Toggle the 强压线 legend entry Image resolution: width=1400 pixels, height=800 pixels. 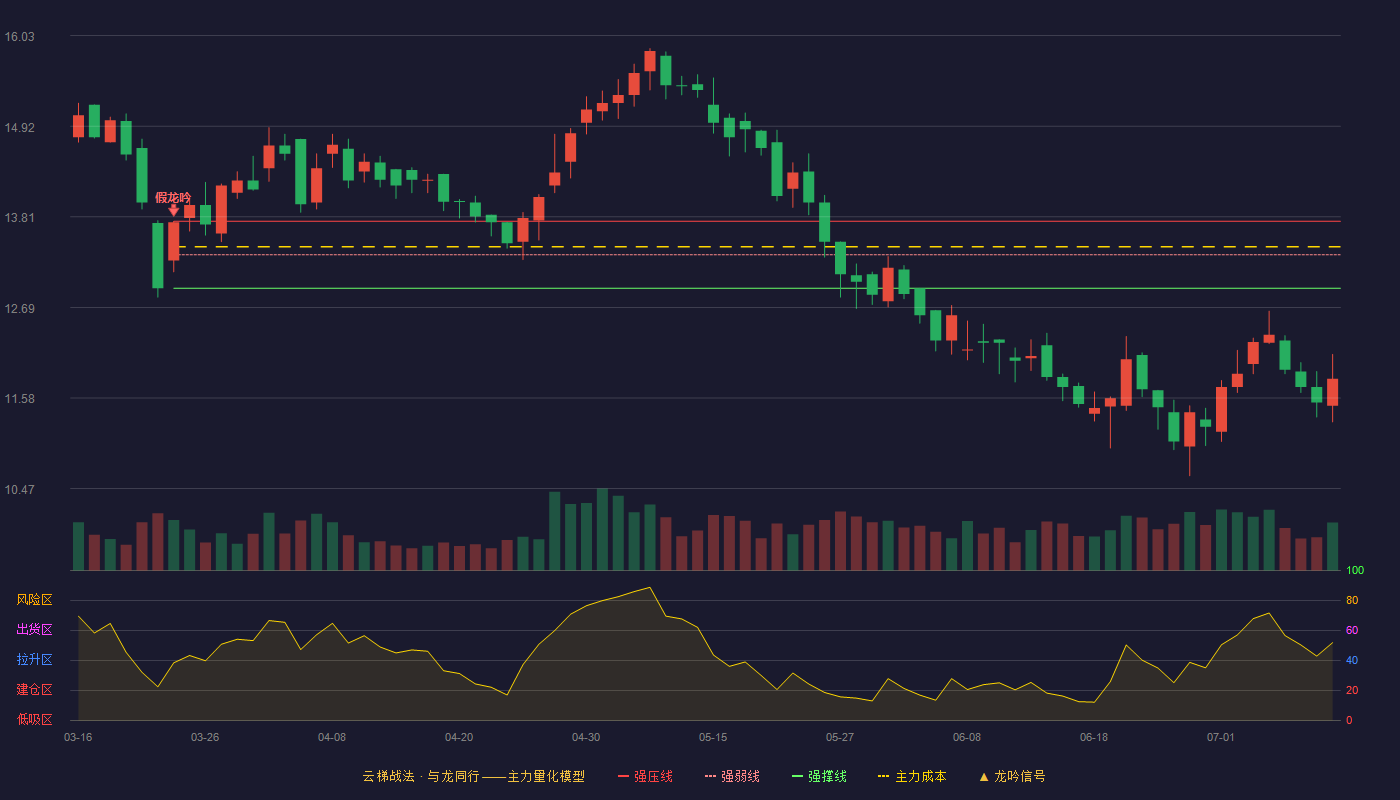tap(645, 776)
